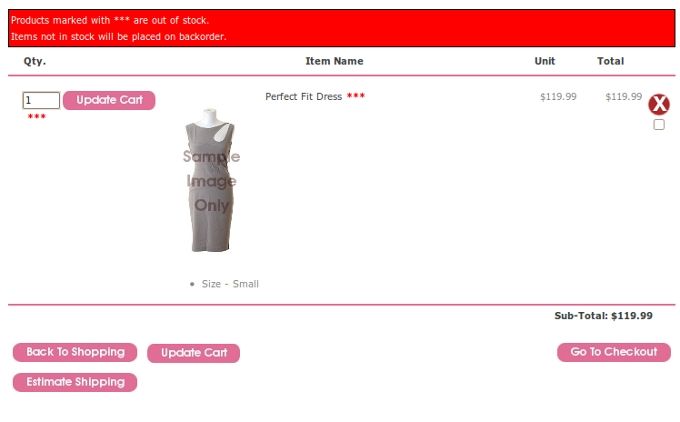The height and width of the screenshot is (422, 680).
Task: Open the Perfect Fit Dress product link
Action: point(304,97)
